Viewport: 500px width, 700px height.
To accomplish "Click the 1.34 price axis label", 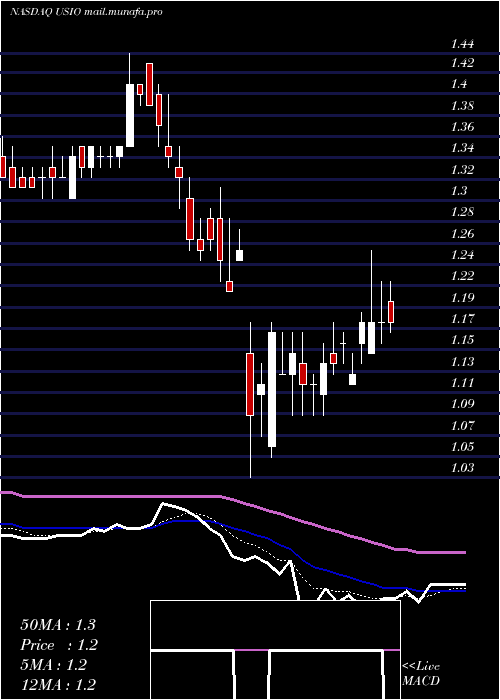I will tap(462, 148).
